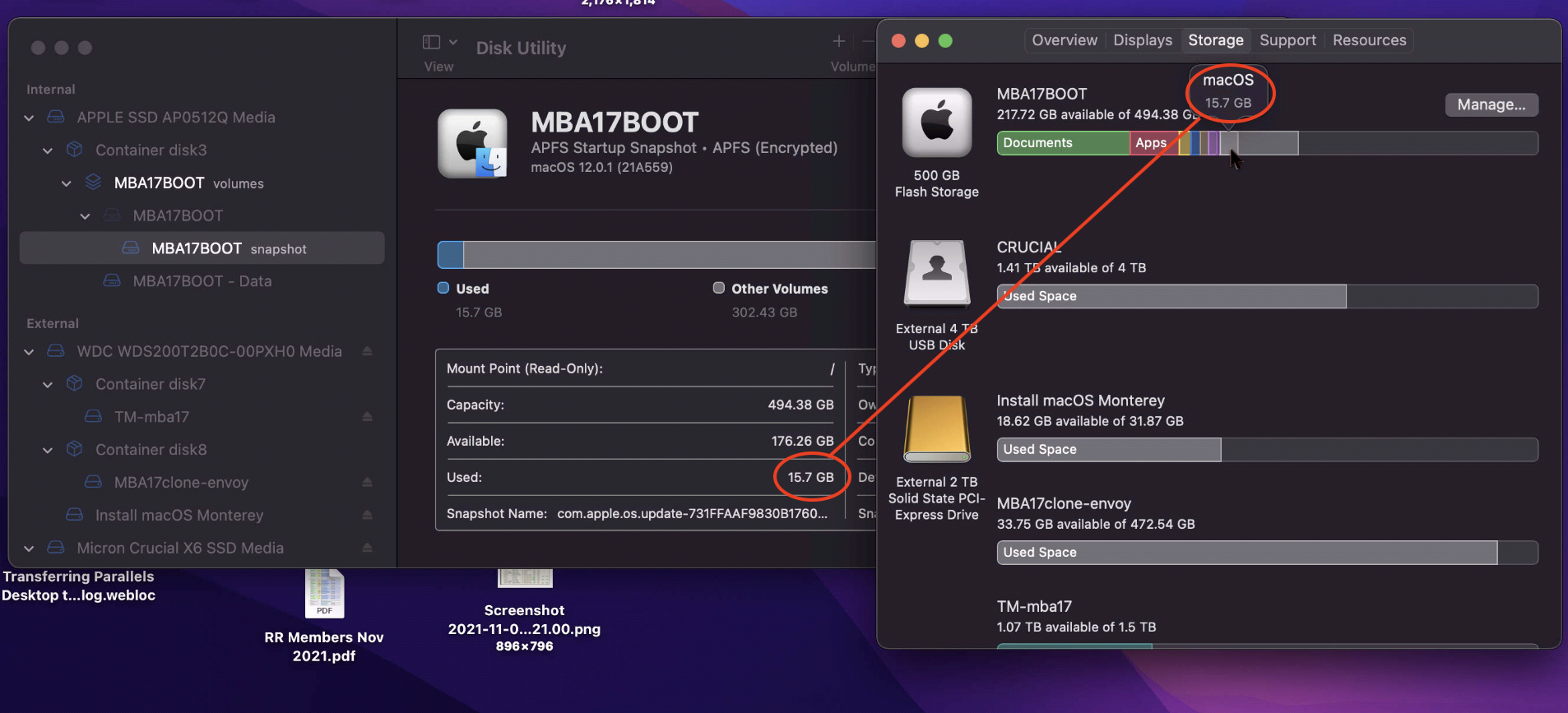Select the APPLE SSD AP0512Q Media disk icon

(56, 117)
